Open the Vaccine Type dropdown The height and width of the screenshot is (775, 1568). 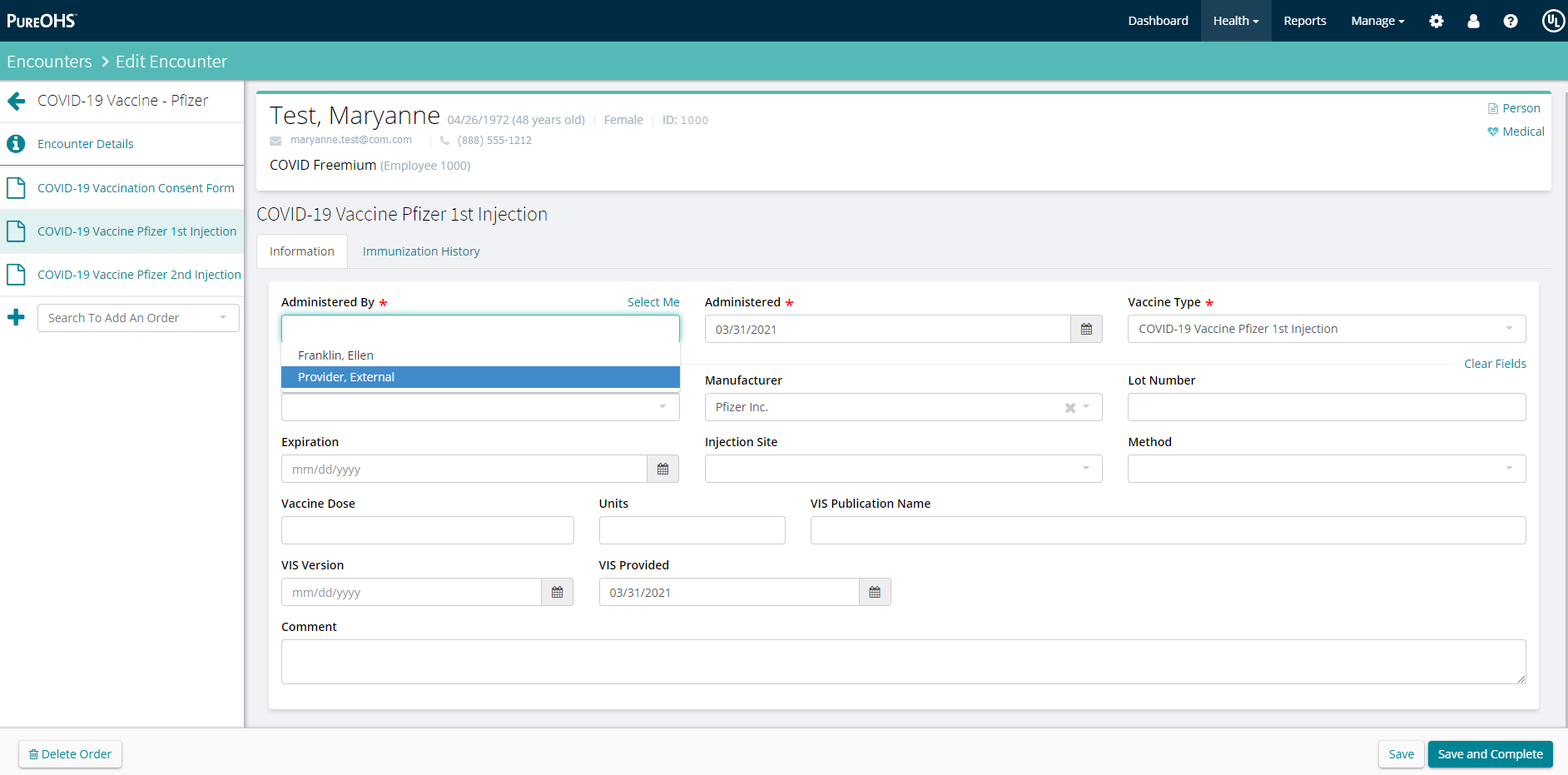coord(1327,329)
